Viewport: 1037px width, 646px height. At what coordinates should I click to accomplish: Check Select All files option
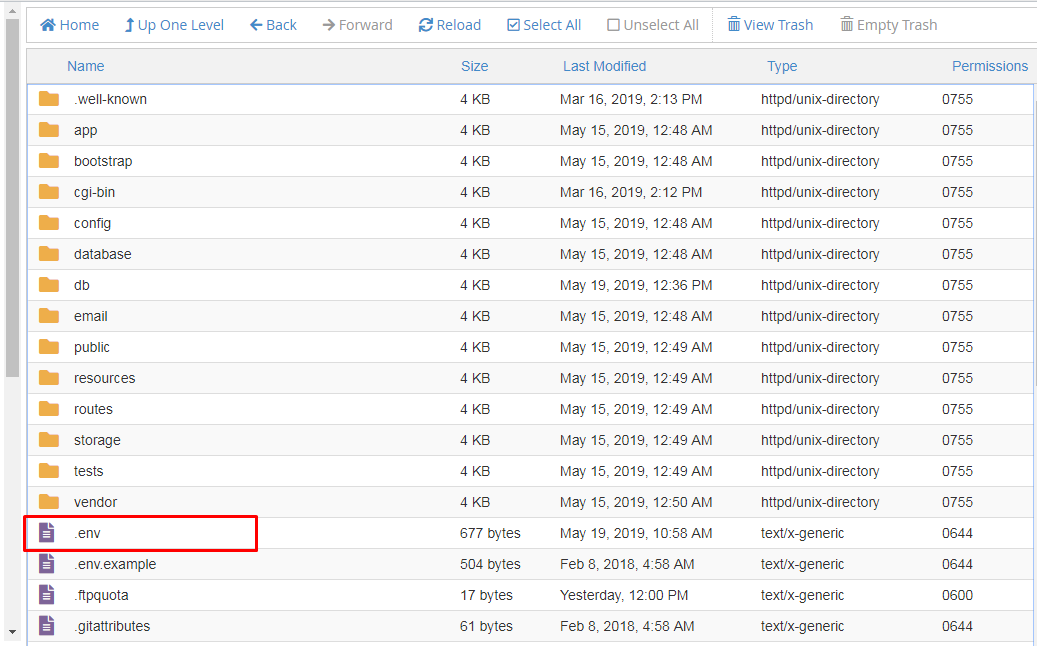click(x=544, y=25)
